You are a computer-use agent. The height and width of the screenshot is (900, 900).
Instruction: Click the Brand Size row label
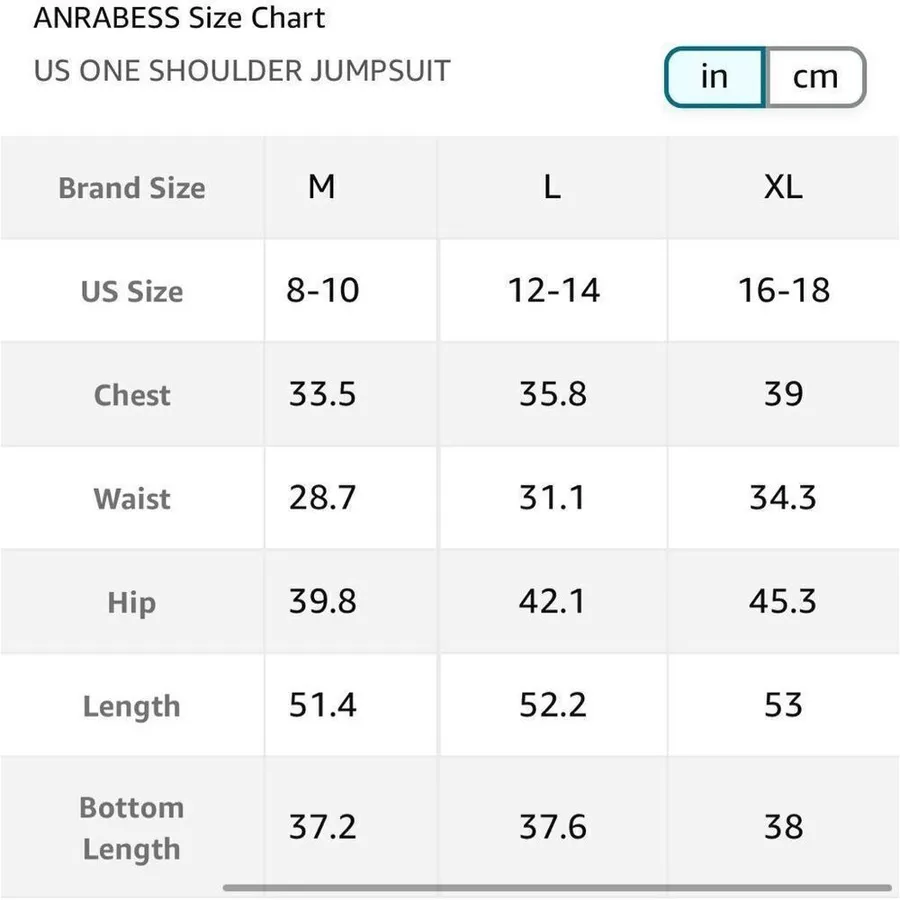132,188
